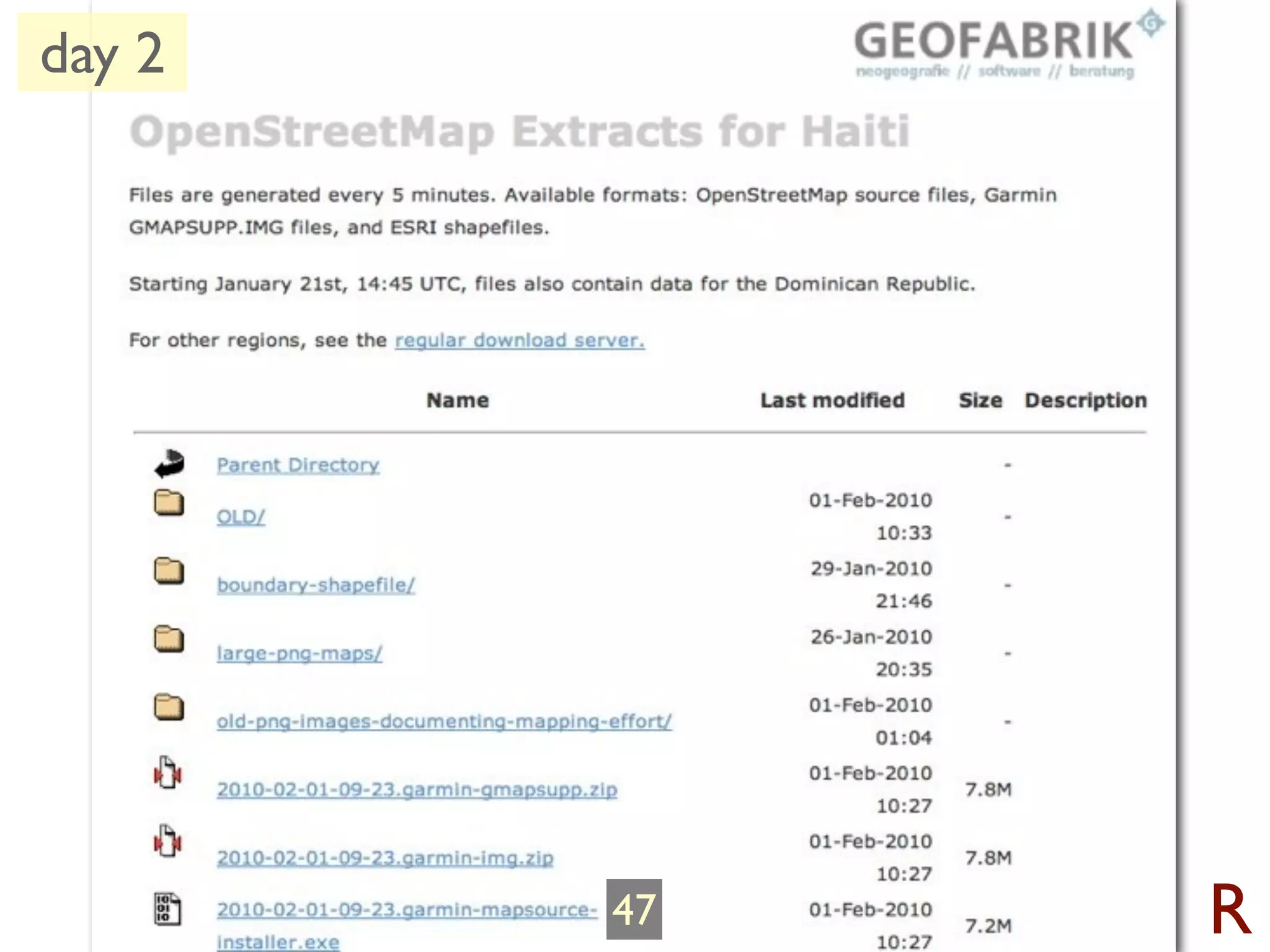Screen dimensions: 1270x952
Task: Click the zip icon beside garmin-img.zip
Action: tap(167, 842)
